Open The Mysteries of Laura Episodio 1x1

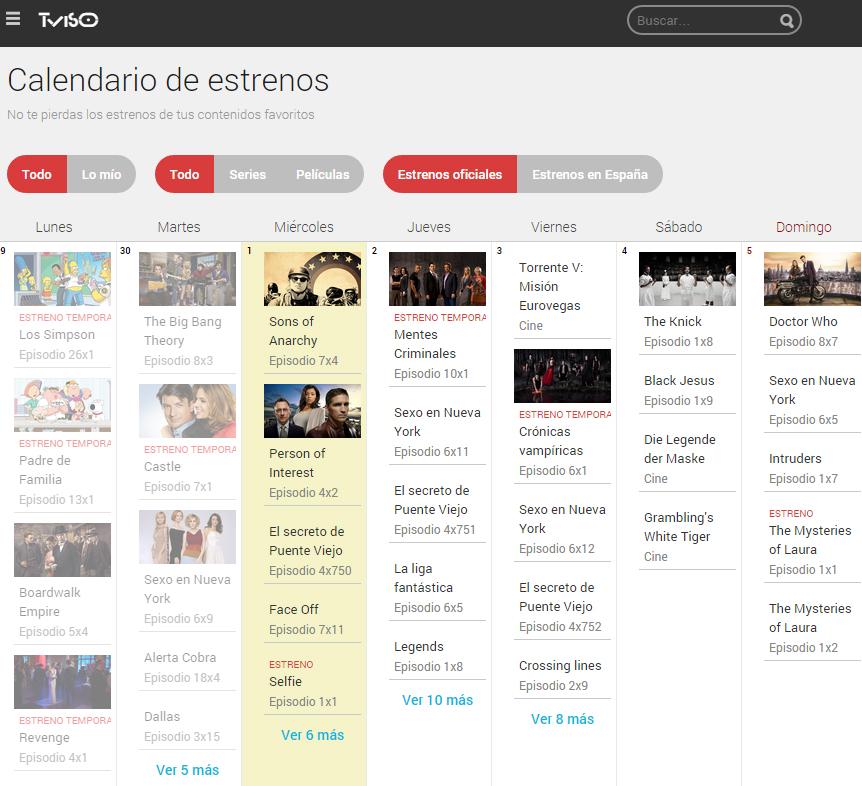point(810,540)
